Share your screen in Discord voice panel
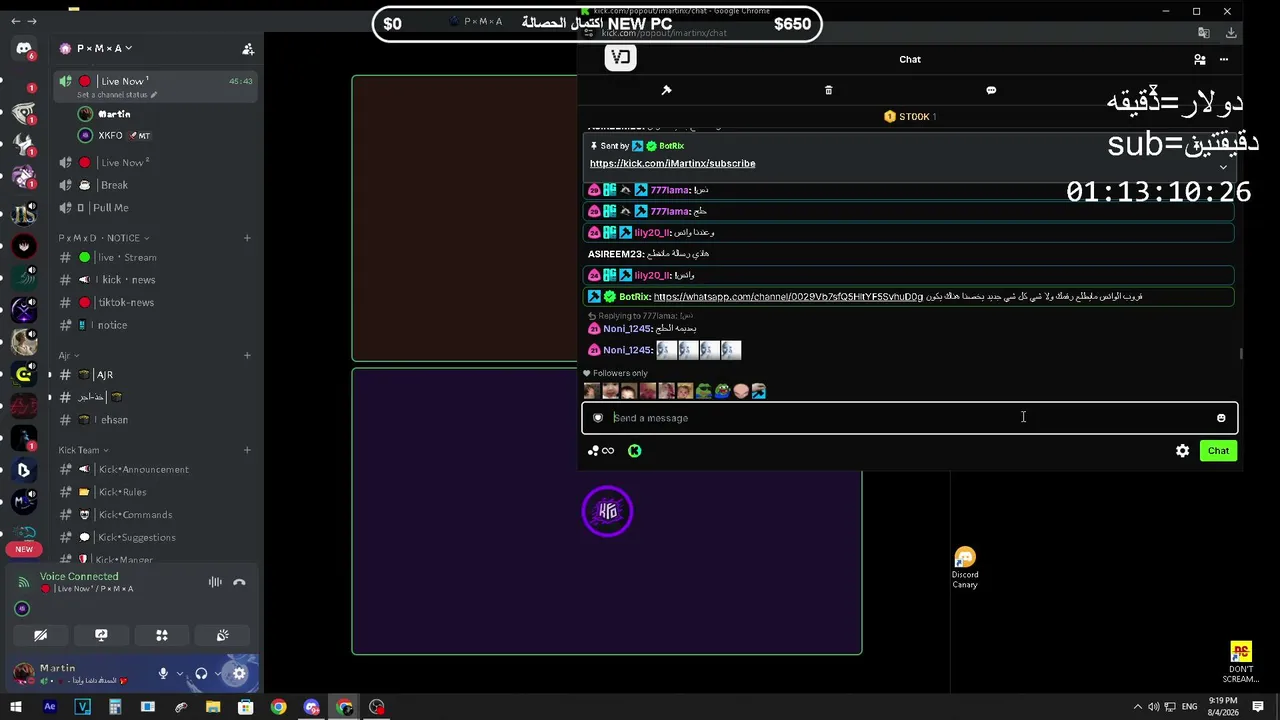 coord(101,635)
